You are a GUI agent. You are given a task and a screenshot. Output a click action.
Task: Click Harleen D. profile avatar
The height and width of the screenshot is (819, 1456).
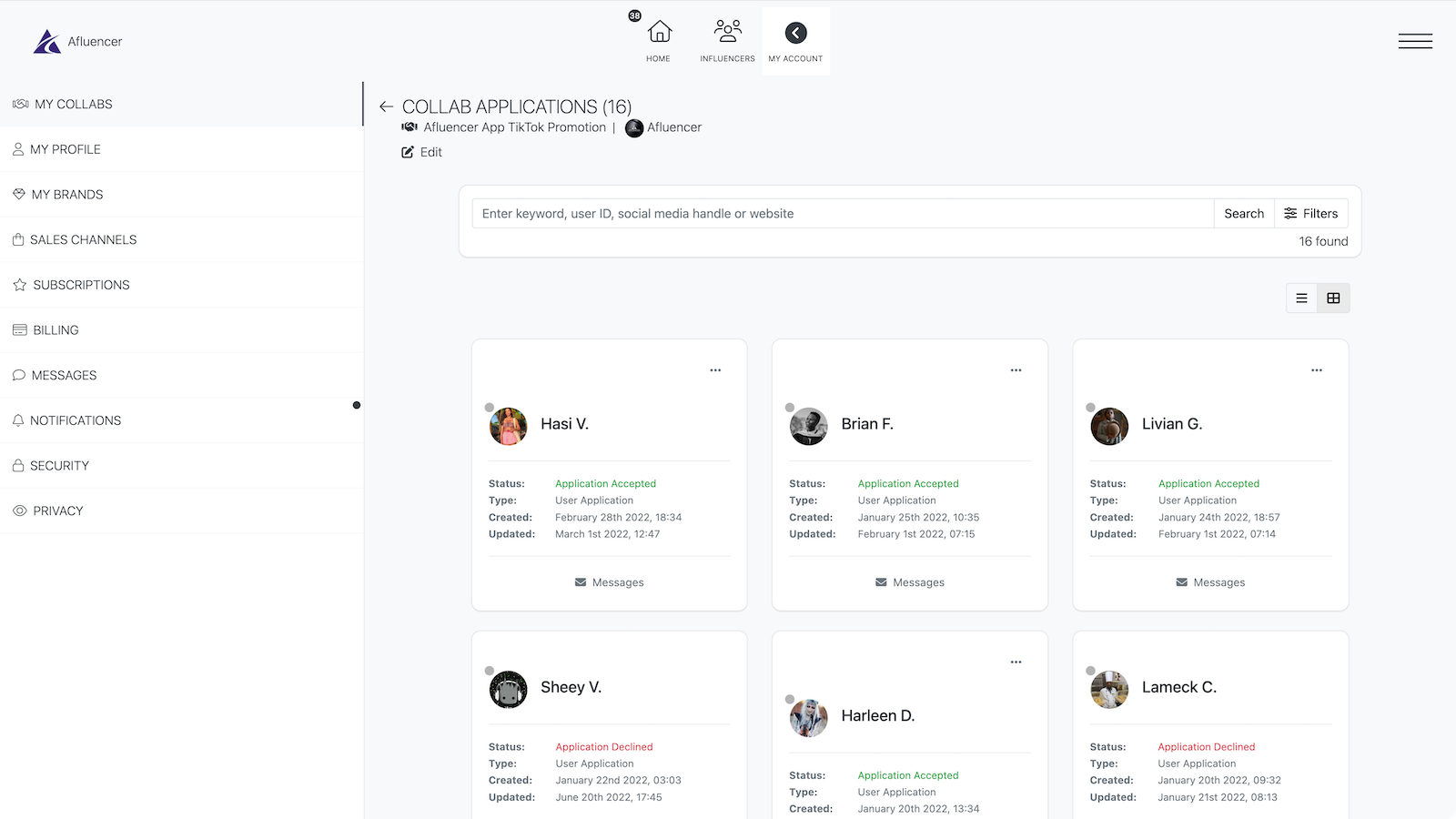click(809, 718)
